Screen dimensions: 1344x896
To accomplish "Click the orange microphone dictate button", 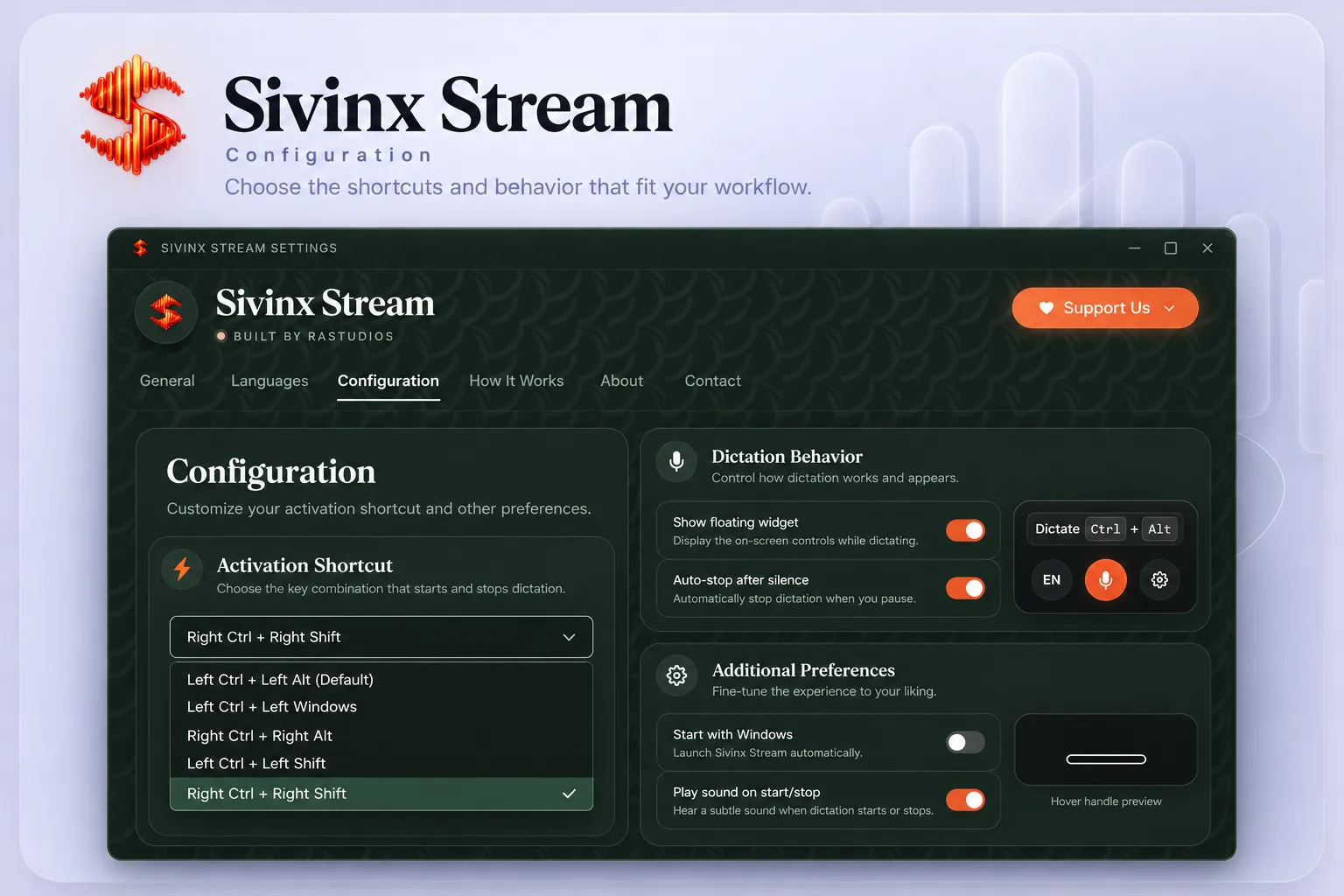I will (x=1105, y=579).
